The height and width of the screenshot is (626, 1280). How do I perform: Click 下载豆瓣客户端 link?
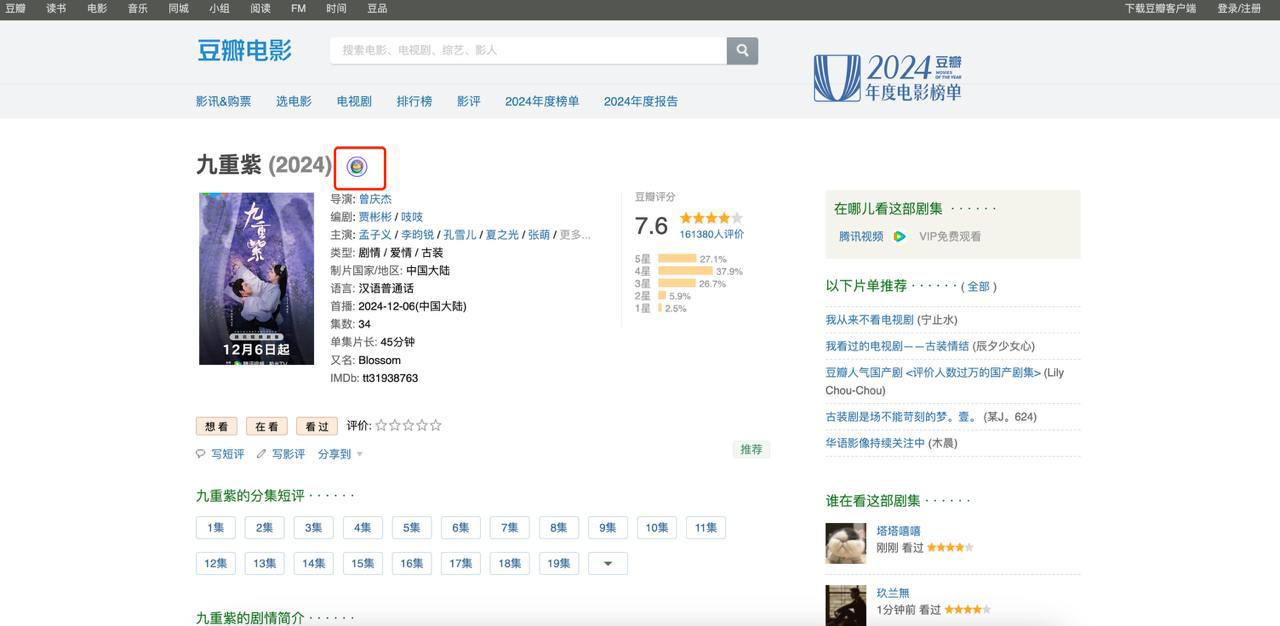(x=1160, y=8)
